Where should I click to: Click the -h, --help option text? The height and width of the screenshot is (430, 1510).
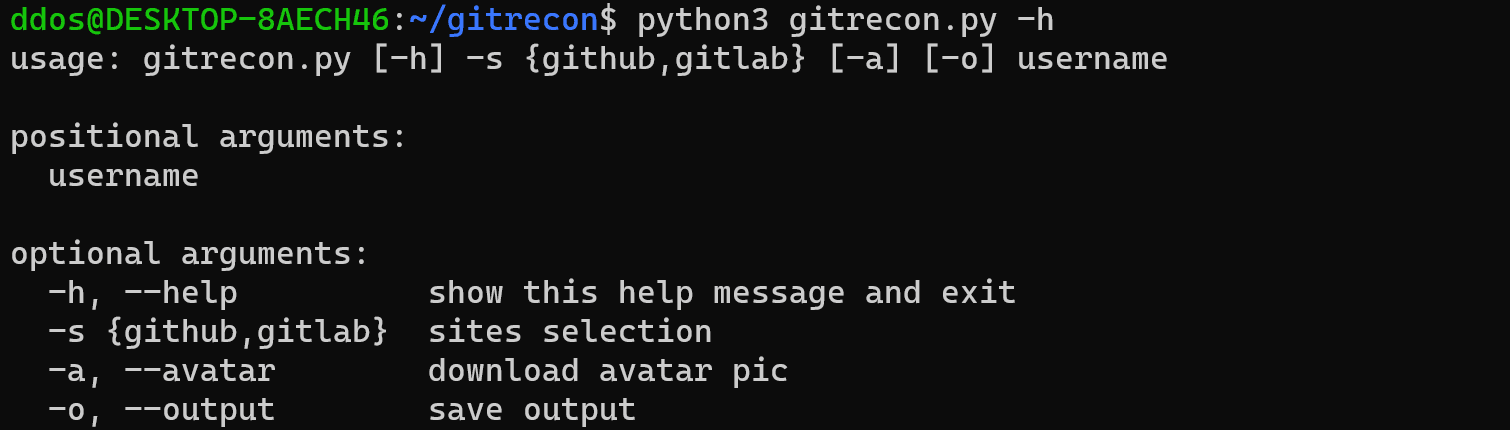(x=143, y=293)
